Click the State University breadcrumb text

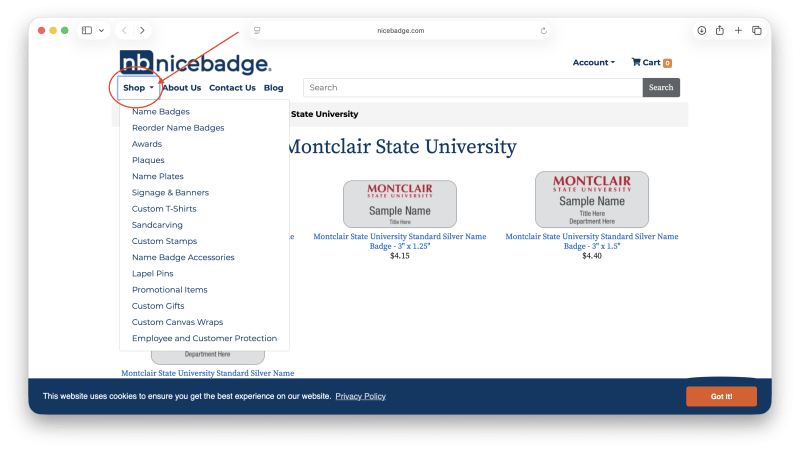point(324,114)
